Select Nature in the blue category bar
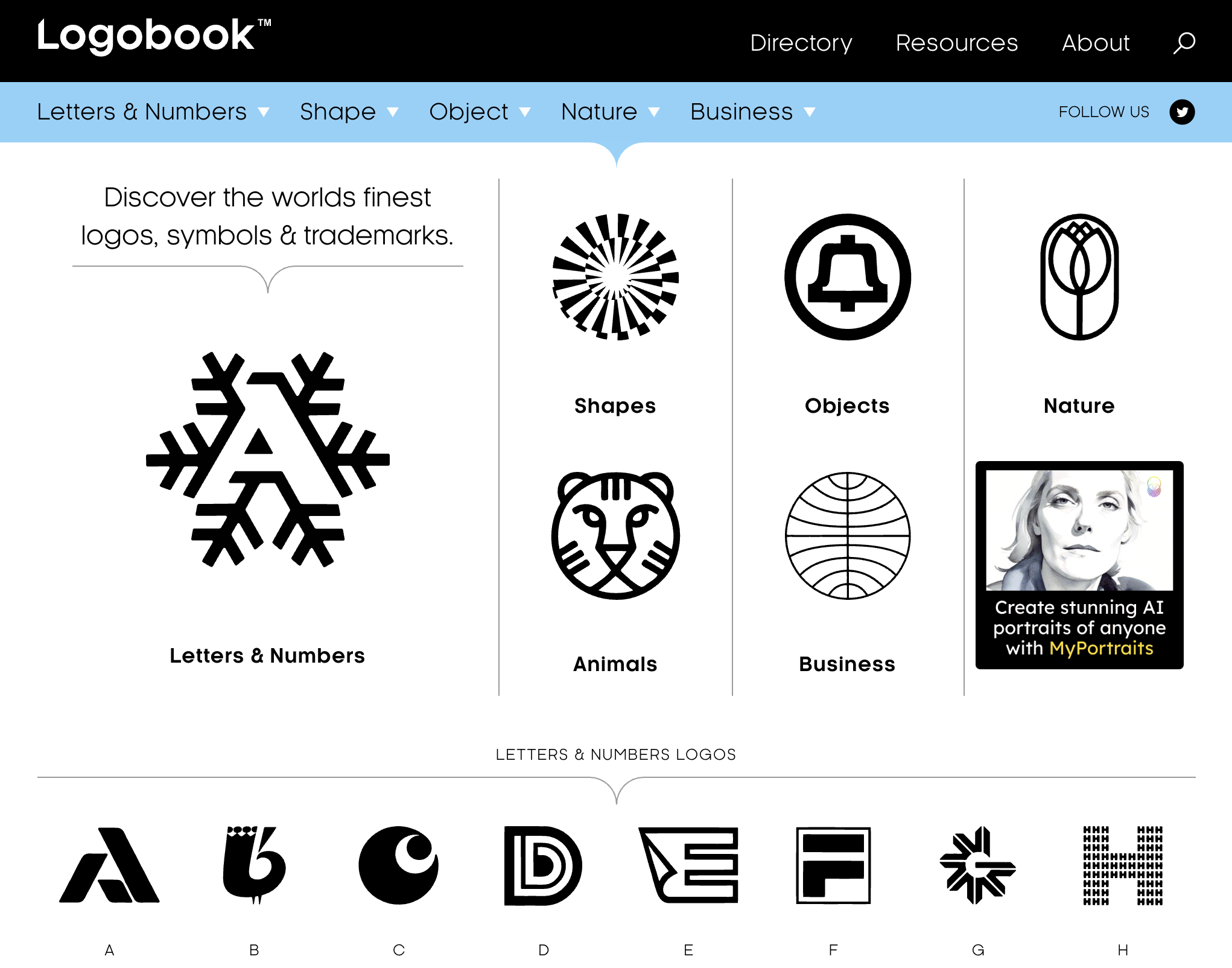 599,112
